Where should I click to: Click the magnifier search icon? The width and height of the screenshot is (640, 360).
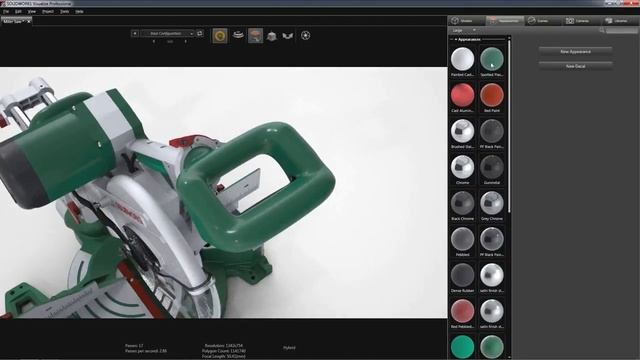(602, 30)
